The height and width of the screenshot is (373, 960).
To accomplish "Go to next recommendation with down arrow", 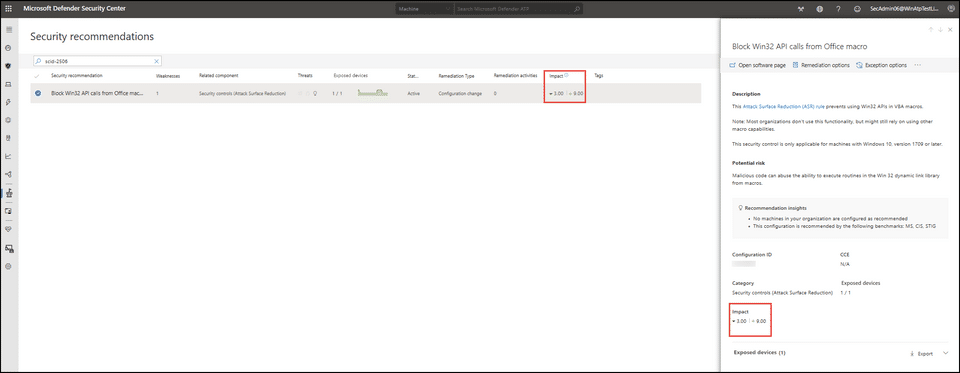I will coord(940,29).
